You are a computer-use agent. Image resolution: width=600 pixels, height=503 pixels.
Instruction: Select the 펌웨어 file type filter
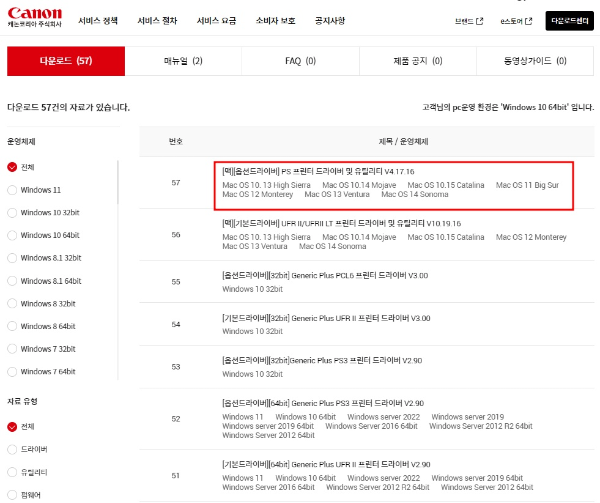[x=12, y=495]
